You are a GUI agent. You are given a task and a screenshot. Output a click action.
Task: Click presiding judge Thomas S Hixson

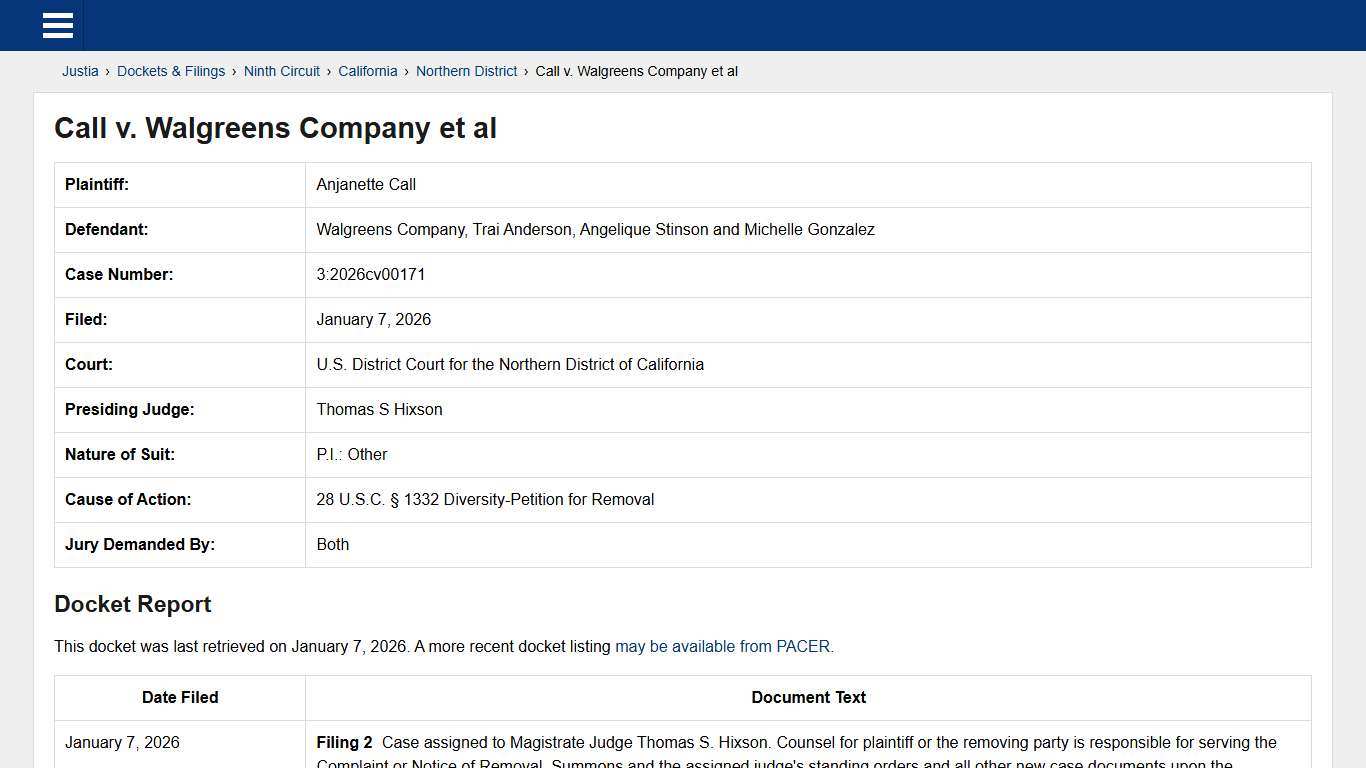379,409
